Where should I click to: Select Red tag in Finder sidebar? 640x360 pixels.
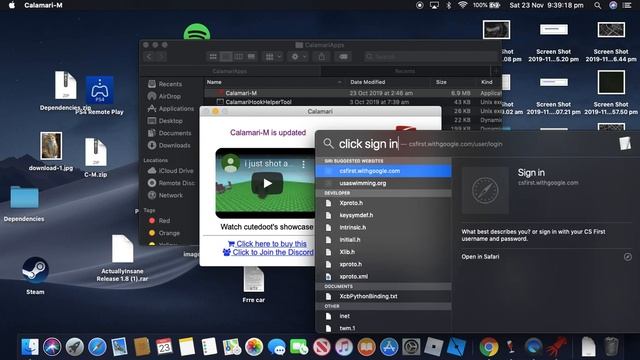tap(164, 220)
